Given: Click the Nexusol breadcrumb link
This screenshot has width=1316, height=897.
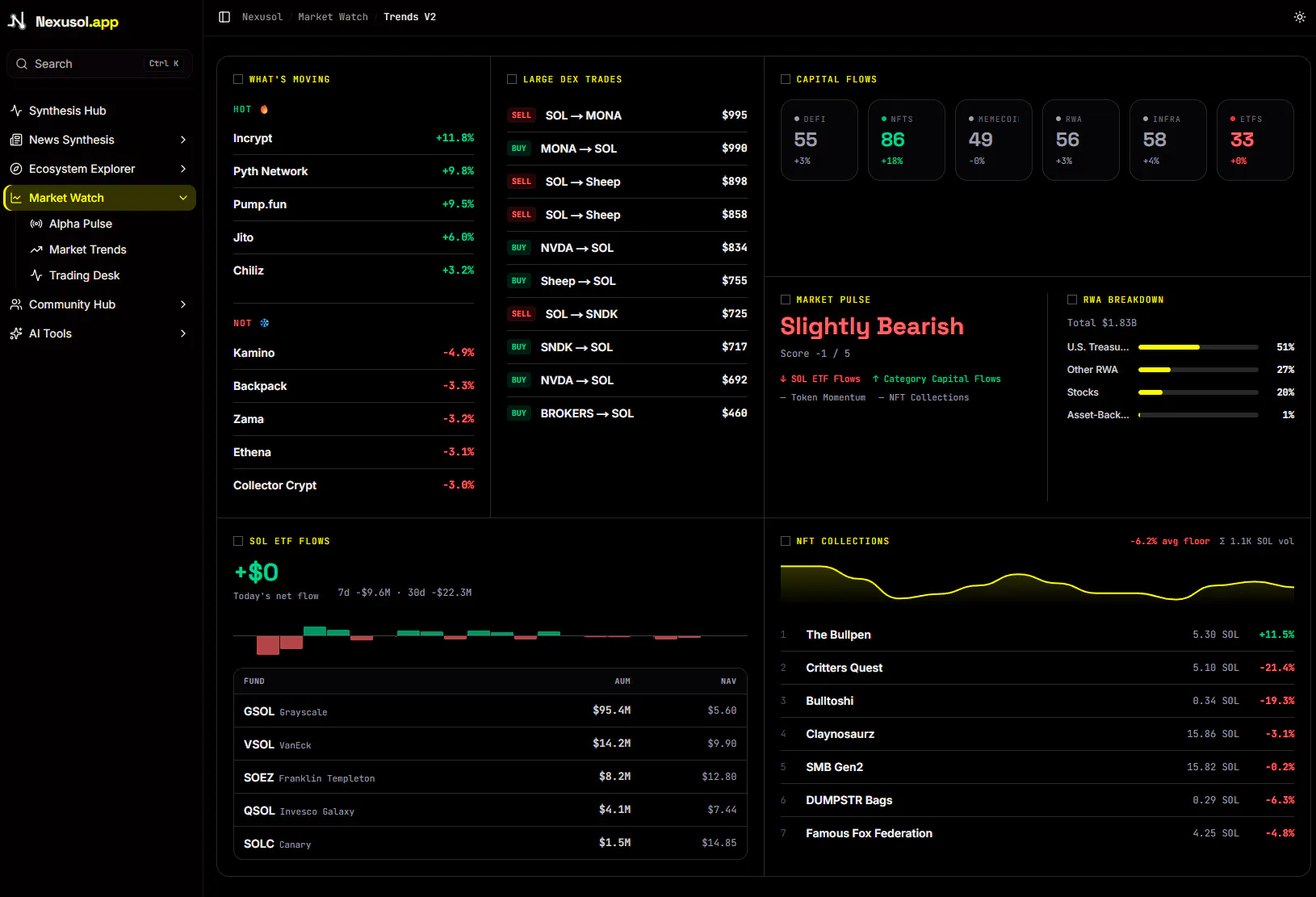Looking at the screenshot, I should tap(262, 17).
